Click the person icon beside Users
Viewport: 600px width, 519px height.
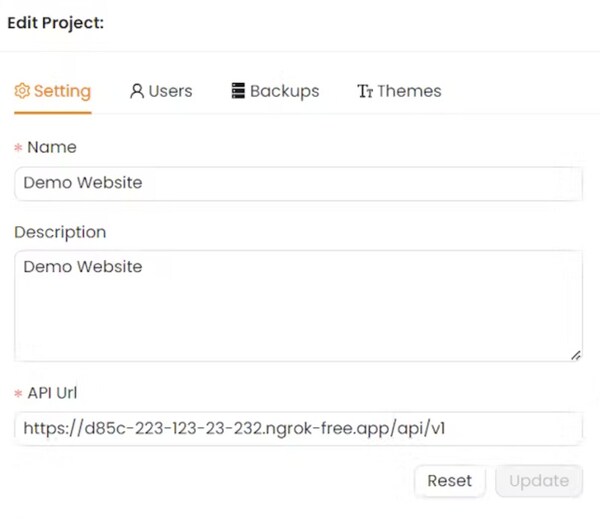pos(137,91)
